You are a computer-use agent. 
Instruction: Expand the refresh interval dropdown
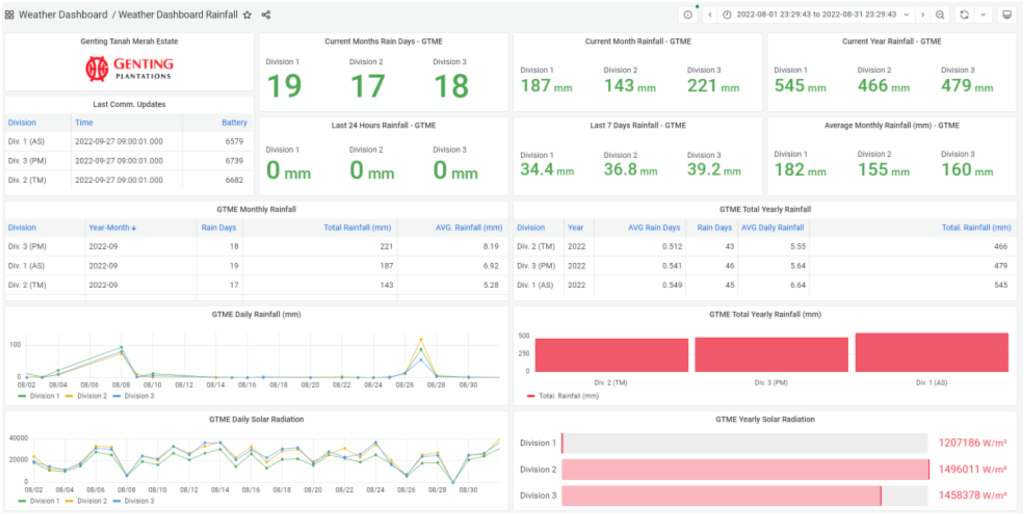[982, 15]
